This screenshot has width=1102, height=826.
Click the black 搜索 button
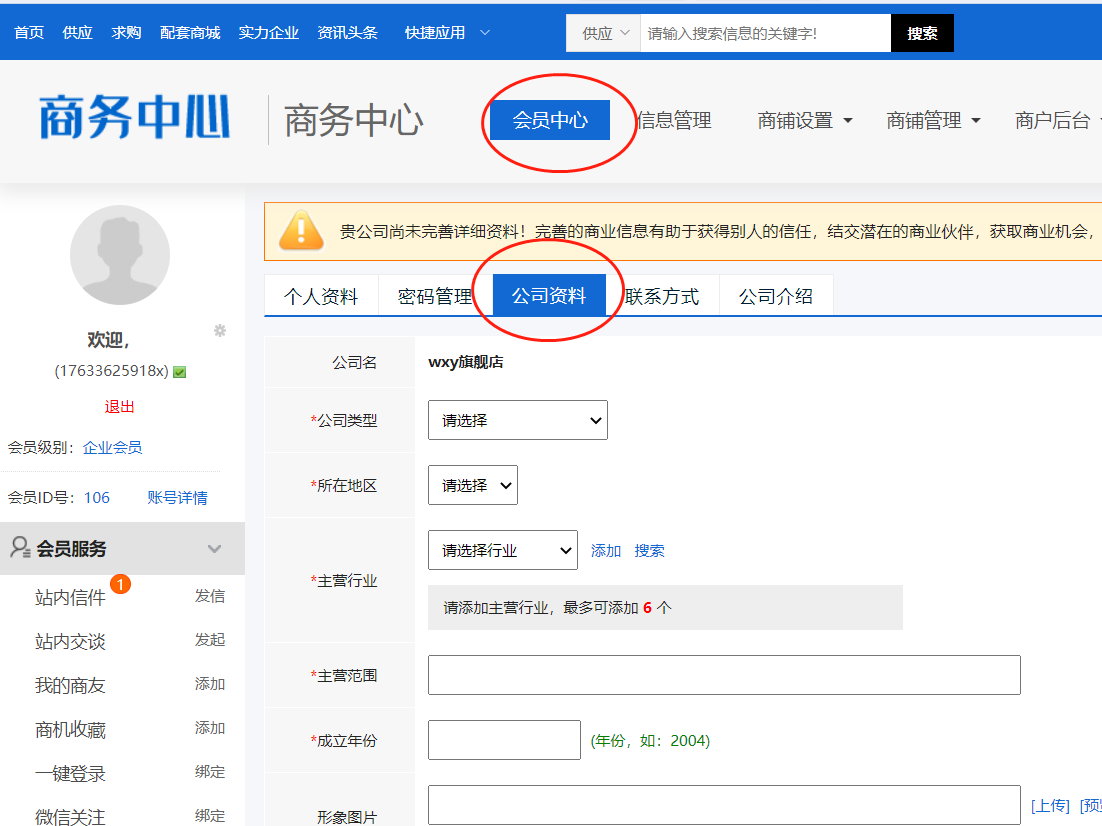click(x=922, y=33)
